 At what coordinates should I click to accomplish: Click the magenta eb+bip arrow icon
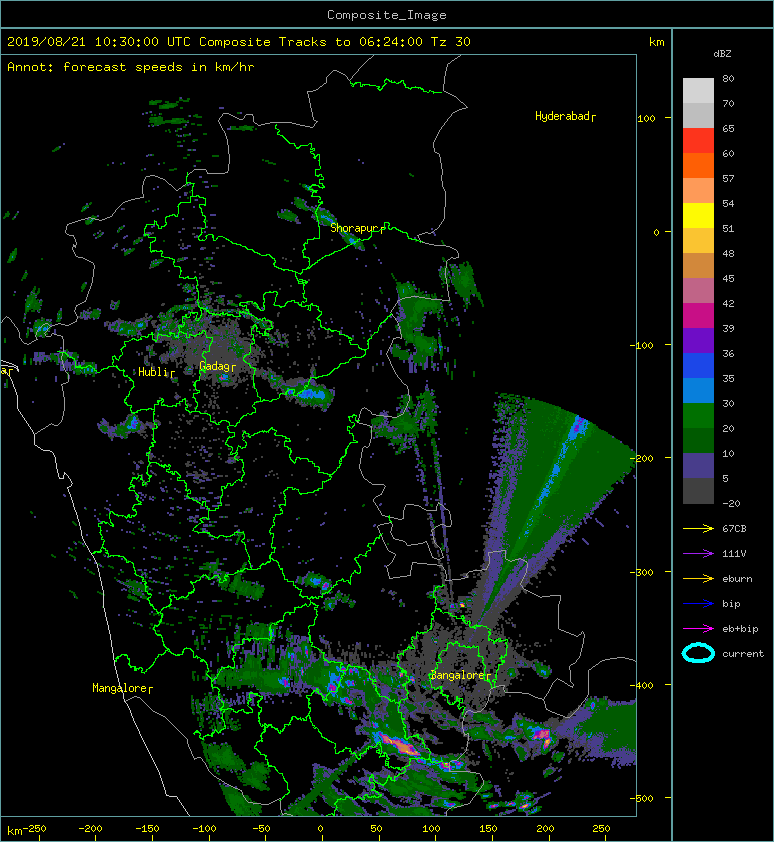(698, 628)
